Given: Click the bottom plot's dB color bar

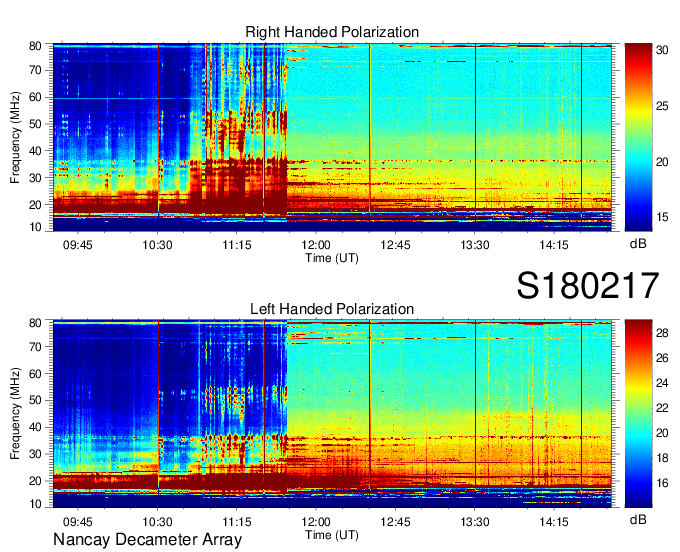Looking at the screenshot, I should tap(638, 414).
